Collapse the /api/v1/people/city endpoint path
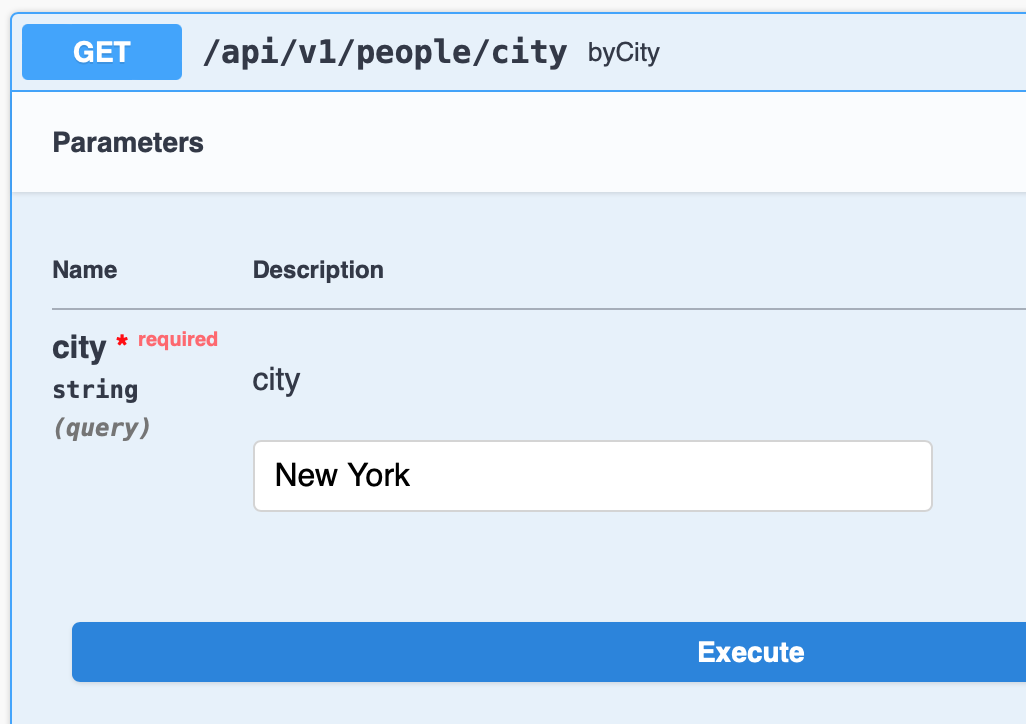Image resolution: width=1026 pixels, height=724 pixels. (385, 52)
